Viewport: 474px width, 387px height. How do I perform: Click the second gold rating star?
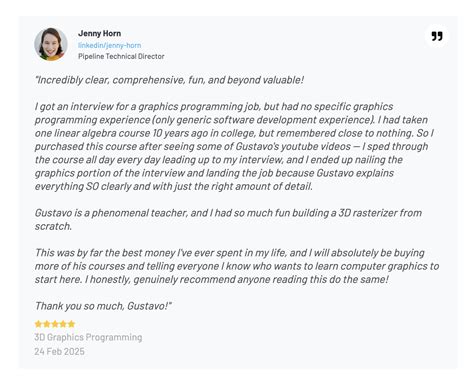click(x=47, y=324)
